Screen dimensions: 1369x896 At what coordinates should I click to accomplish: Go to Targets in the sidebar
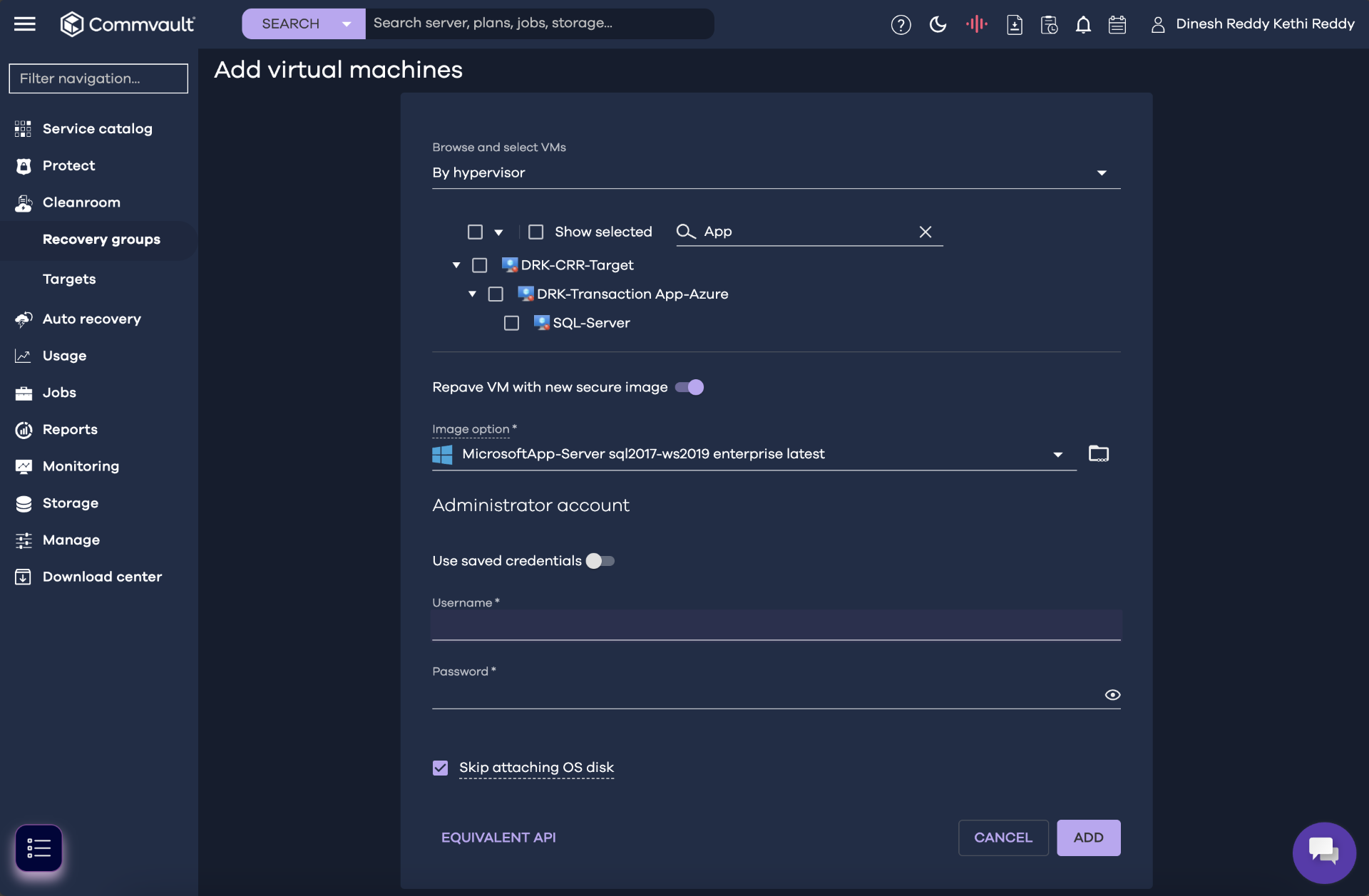69,279
